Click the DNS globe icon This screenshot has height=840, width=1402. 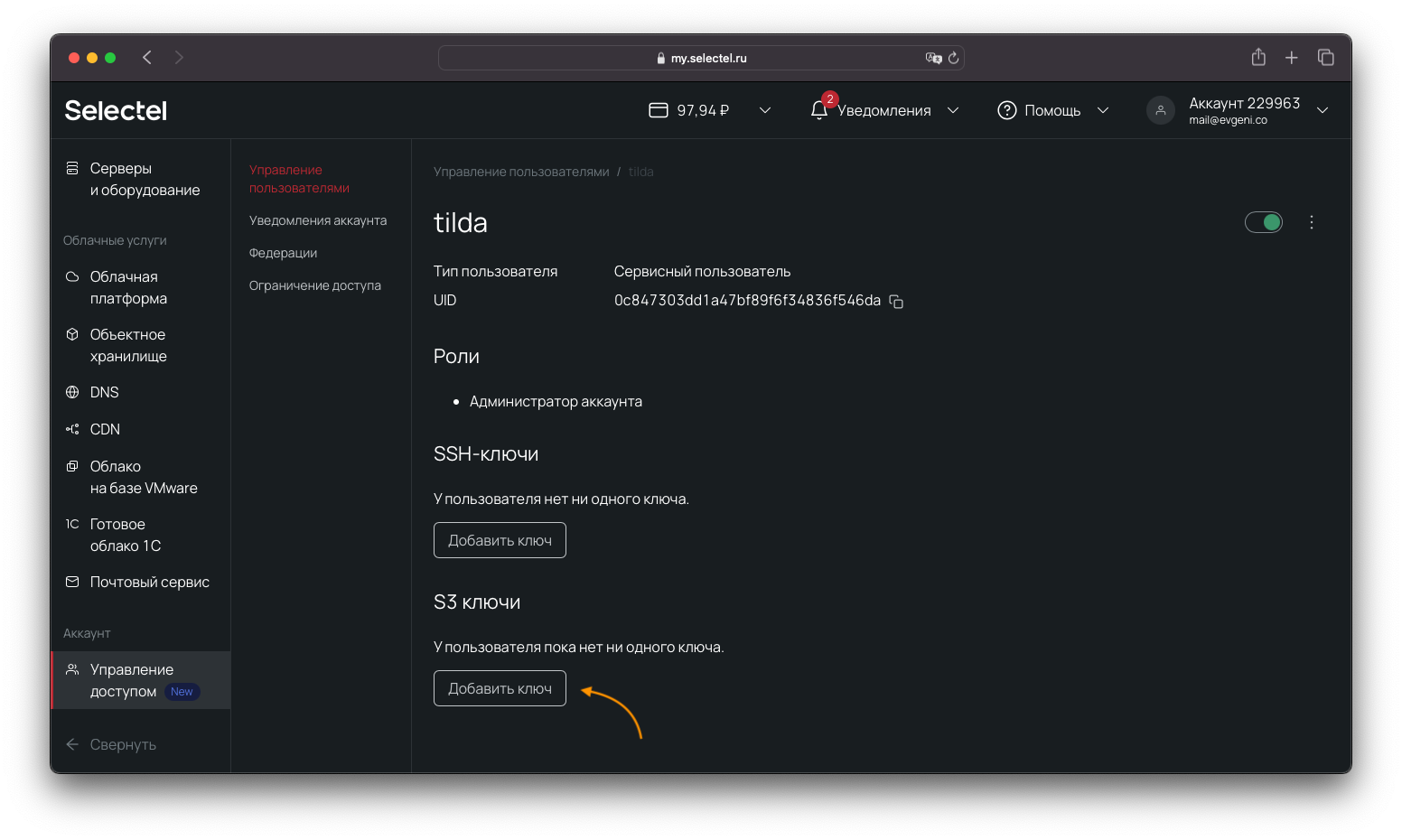click(x=72, y=392)
